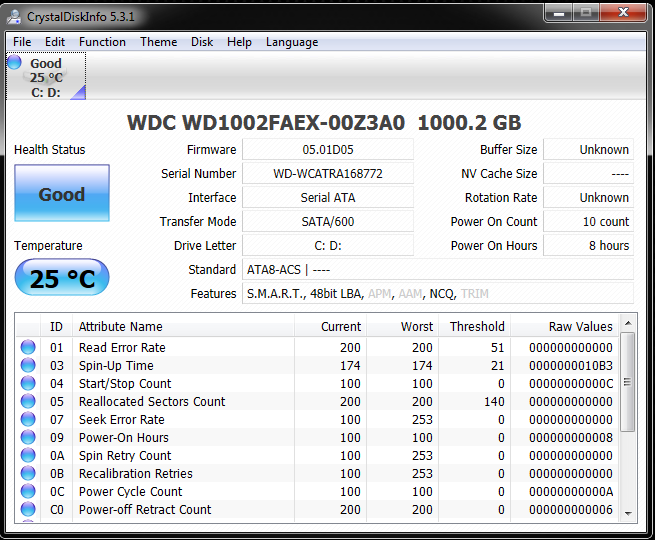Select the Power-off Retract Count name
655x540 pixels.
tap(145, 510)
